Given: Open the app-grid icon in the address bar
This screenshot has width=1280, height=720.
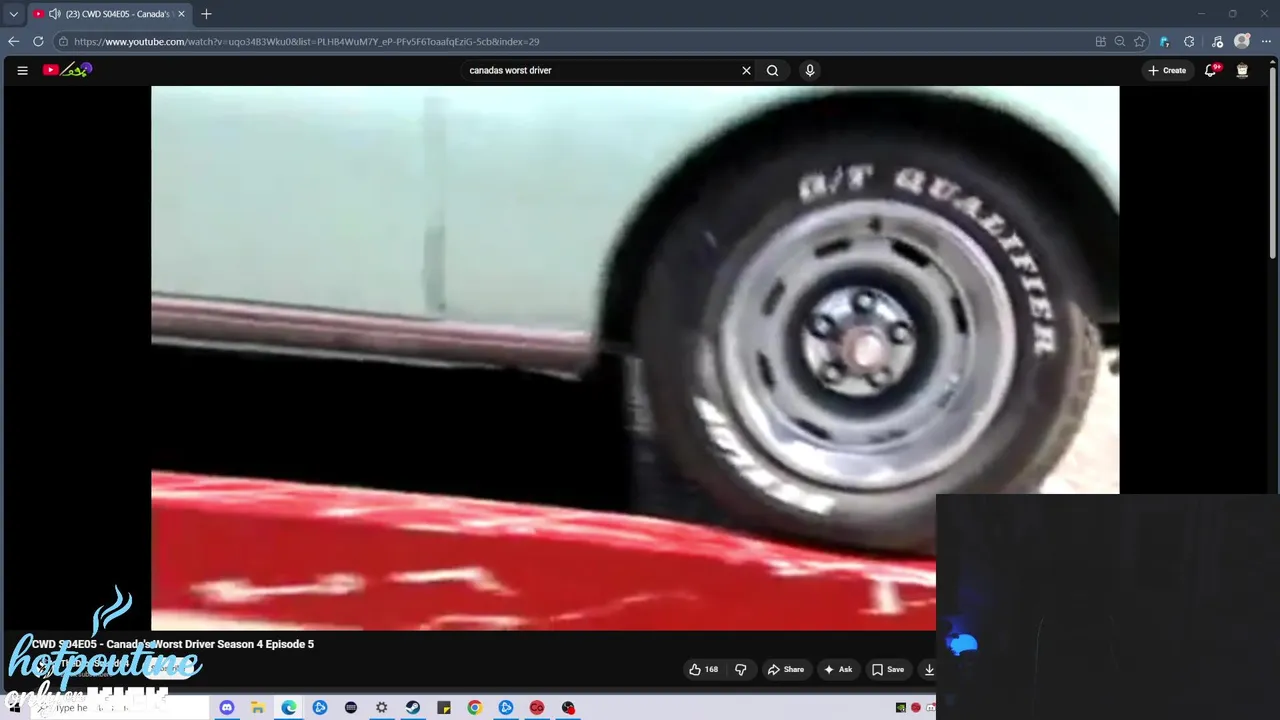Looking at the screenshot, I should [x=1101, y=41].
